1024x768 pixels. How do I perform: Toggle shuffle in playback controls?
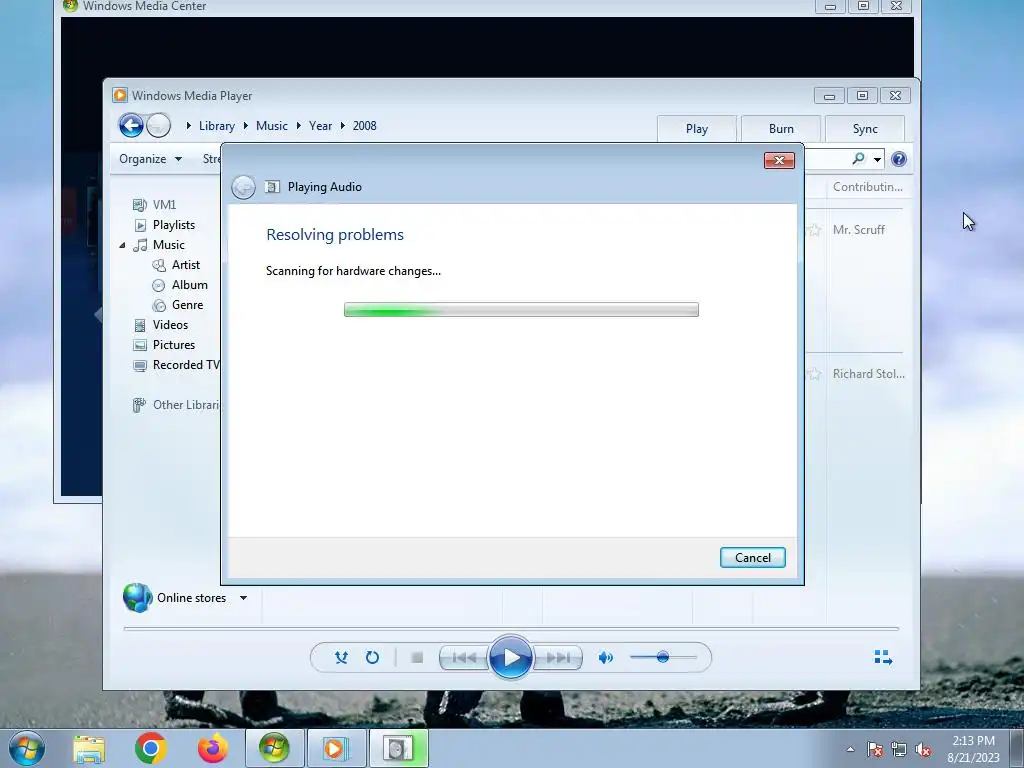pyautogui.click(x=341, y=658)
